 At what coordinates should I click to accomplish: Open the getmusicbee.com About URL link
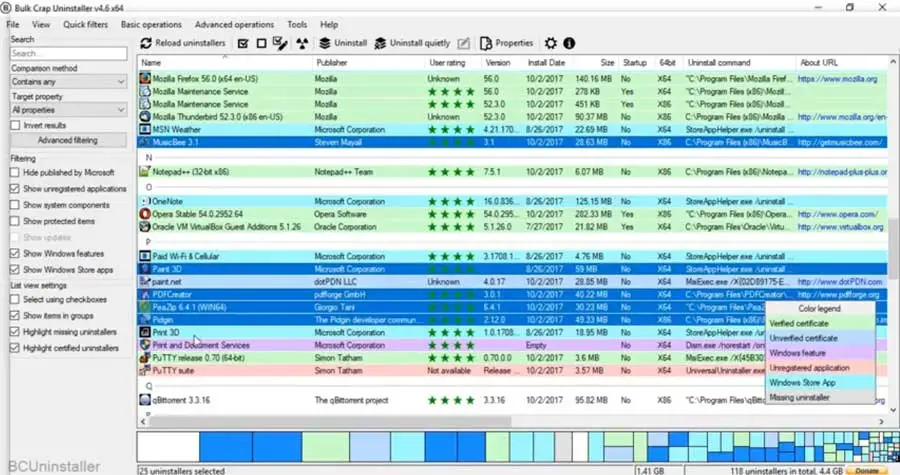tap(840, 142)
